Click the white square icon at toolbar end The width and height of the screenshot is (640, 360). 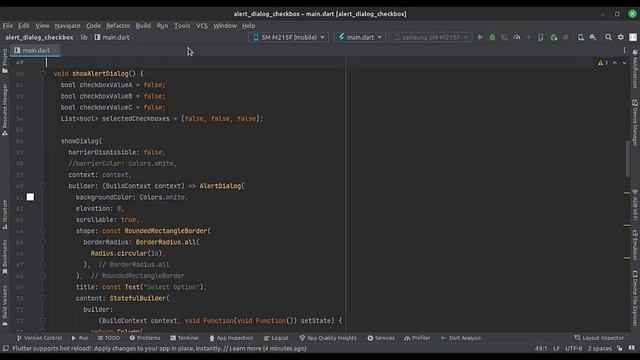point(633,37)
